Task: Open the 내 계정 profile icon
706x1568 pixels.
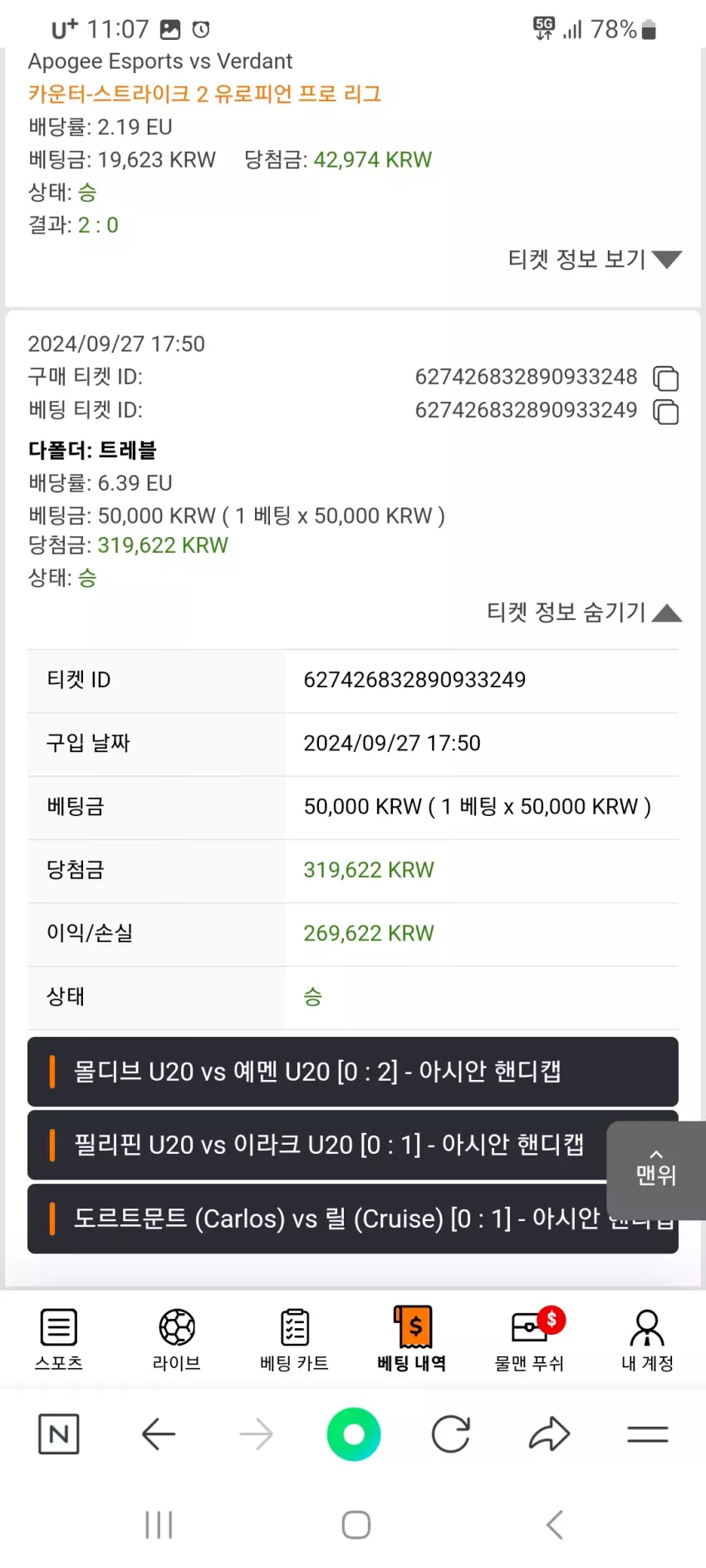Action: (x=647, y=1327)
